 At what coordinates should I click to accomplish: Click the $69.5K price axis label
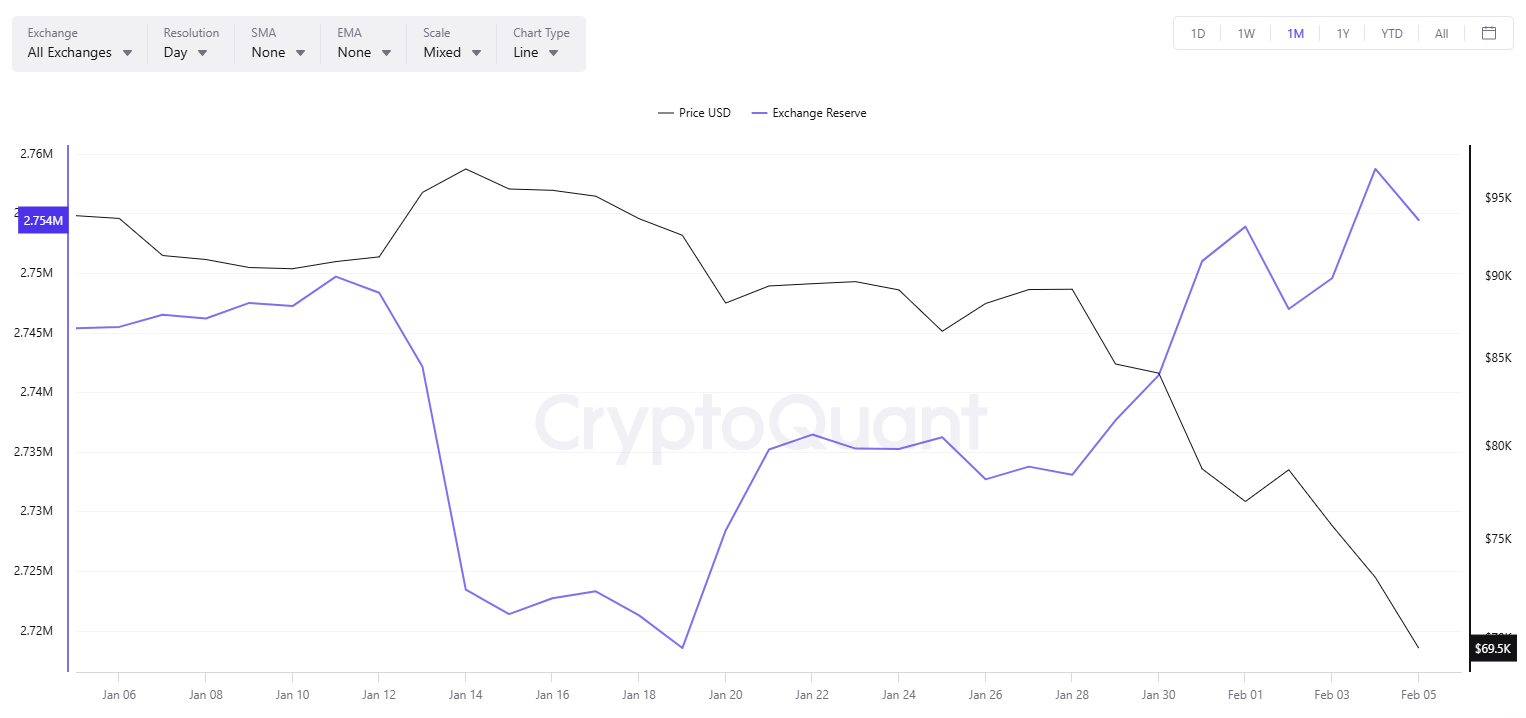tap(1492, 648)
